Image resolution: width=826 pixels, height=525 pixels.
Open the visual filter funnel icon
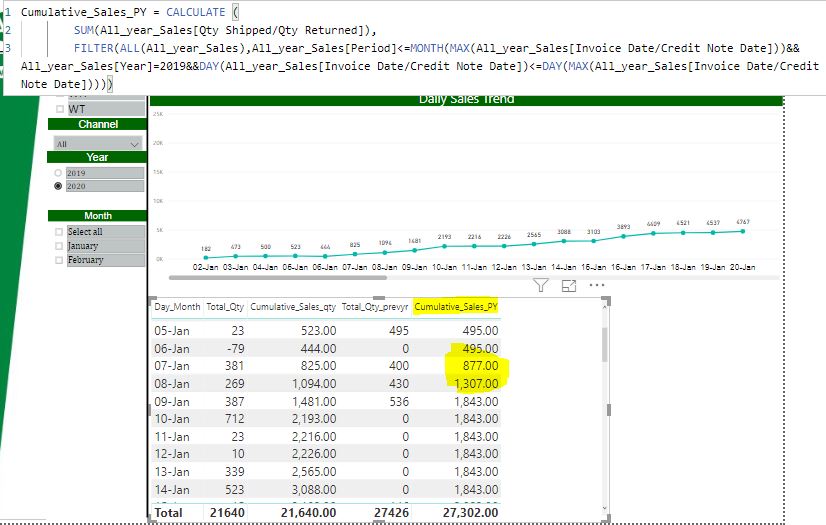click(541, 285)
